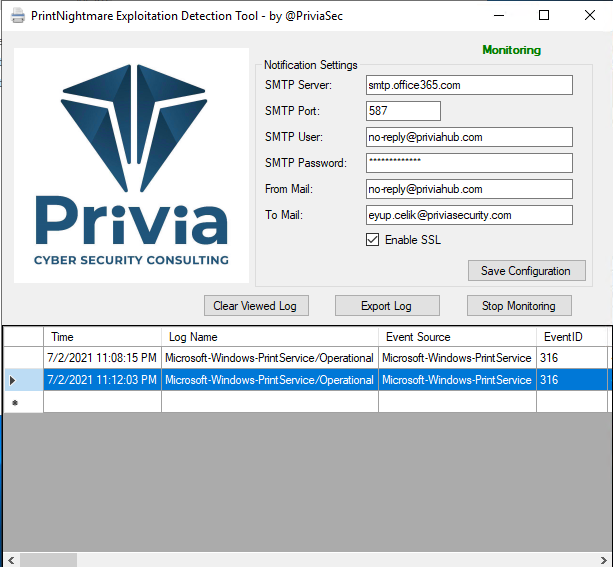The image size is (613, 567).
Task: Focus the To Mail input field
Action: coord(469,215)
